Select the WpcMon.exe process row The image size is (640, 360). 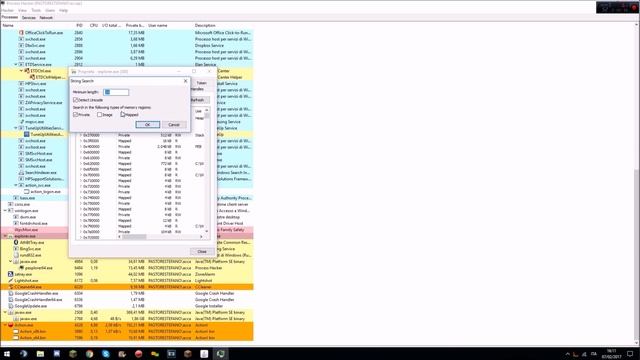coord(127,230)
